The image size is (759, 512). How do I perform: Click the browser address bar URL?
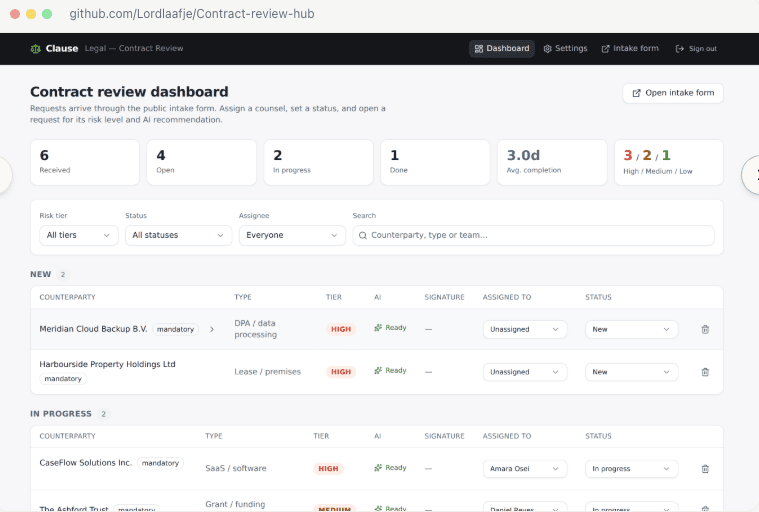point(192,14)
